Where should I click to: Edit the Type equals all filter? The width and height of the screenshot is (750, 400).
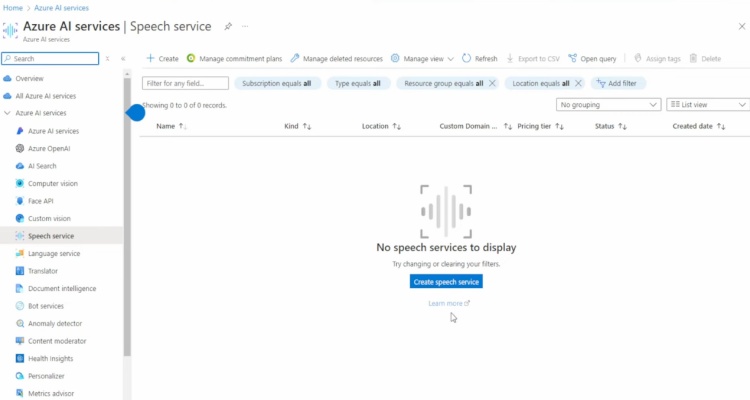point(358,83)
